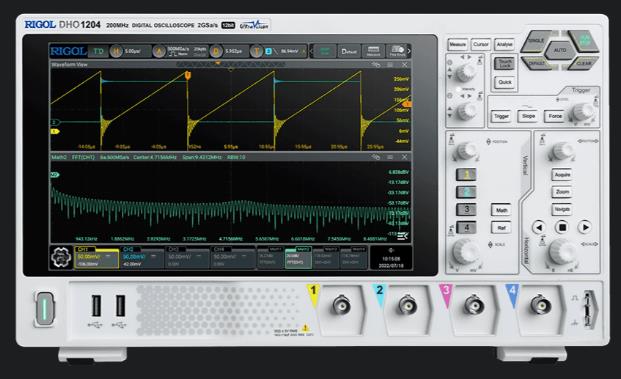Expand the screen toolbar with the right arrow
This screenshot has height=379, width=621.
(x=409, y=51)
